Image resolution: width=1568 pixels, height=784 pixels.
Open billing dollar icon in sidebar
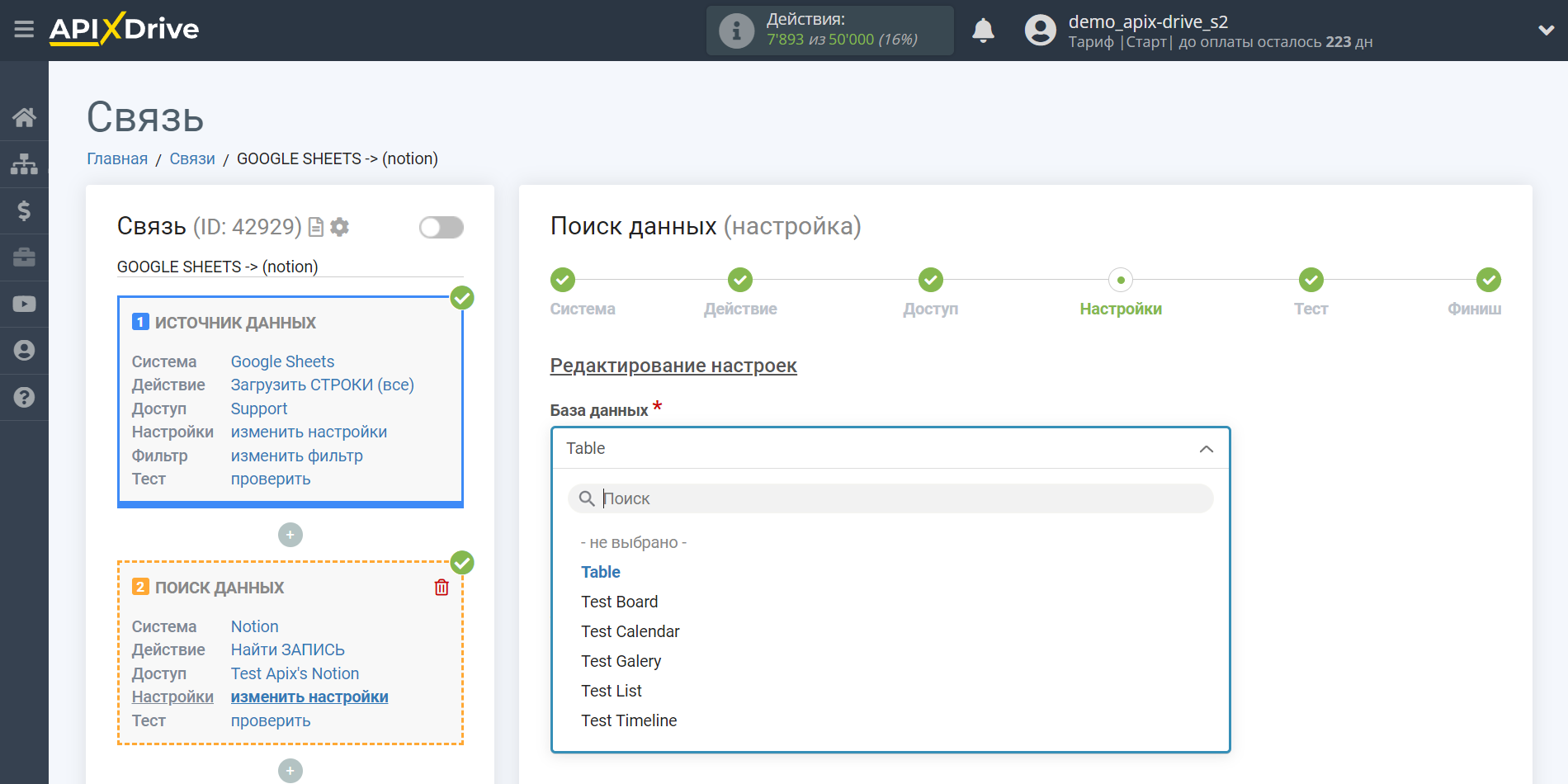(24, 210)
